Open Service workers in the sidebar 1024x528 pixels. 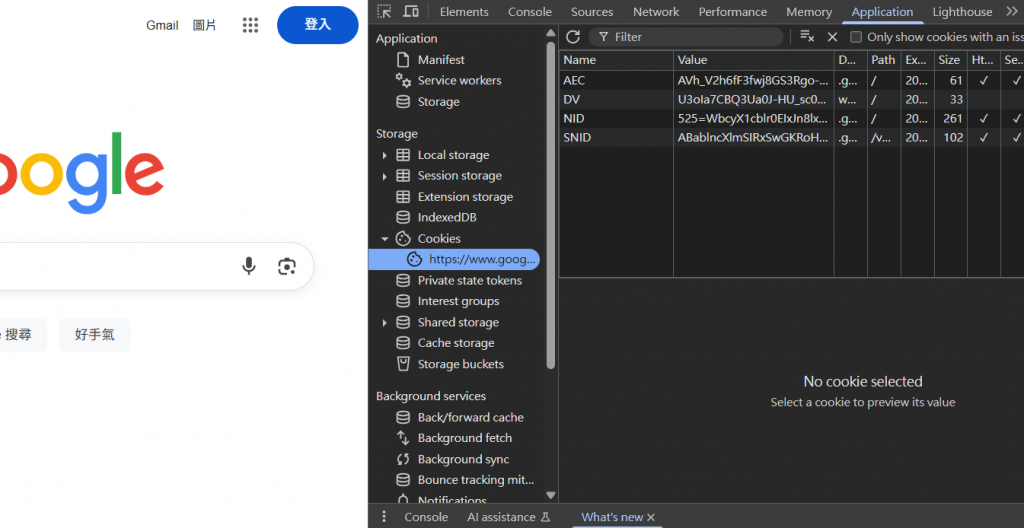pos(449,80)
